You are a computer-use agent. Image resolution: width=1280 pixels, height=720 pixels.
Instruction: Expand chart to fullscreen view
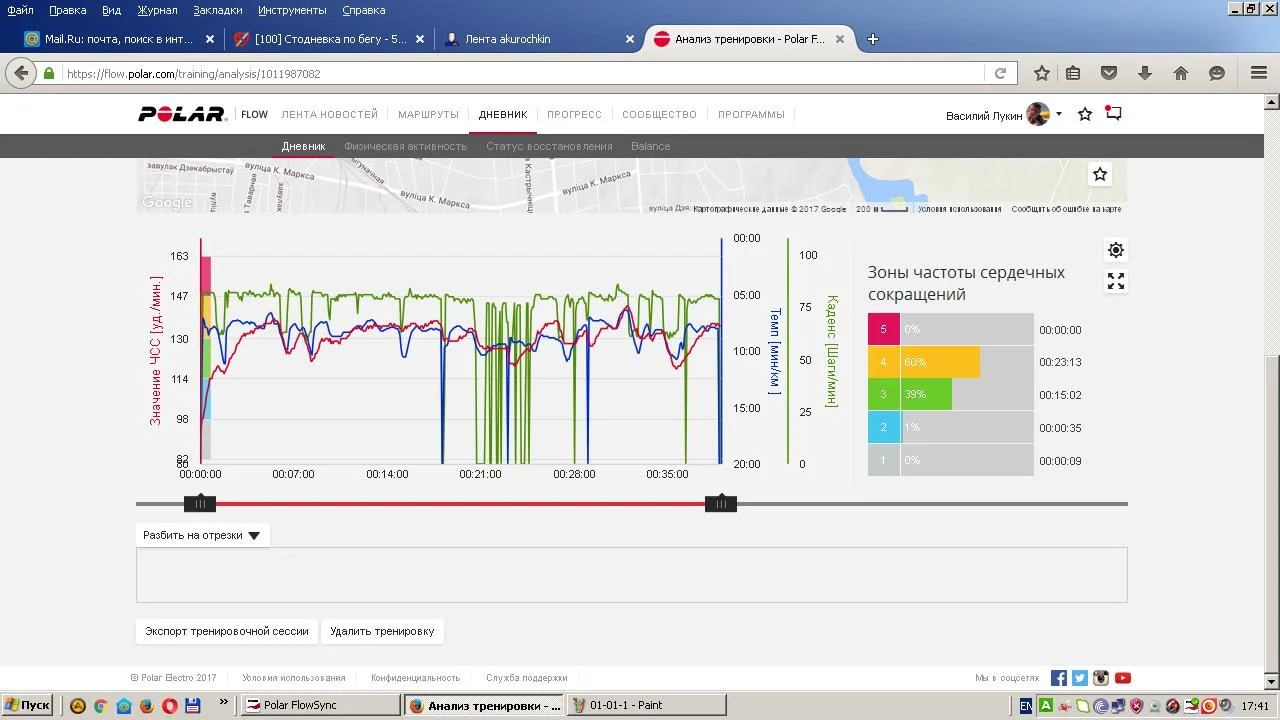point(1116,282)
